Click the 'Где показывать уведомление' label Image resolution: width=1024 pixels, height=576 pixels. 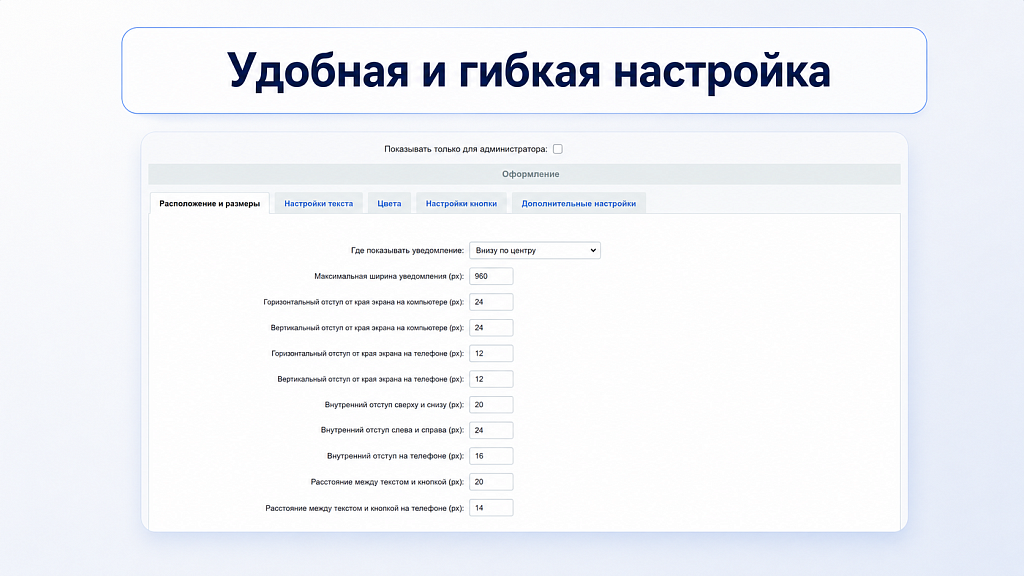pyautogui.click(x=408, y=250)
